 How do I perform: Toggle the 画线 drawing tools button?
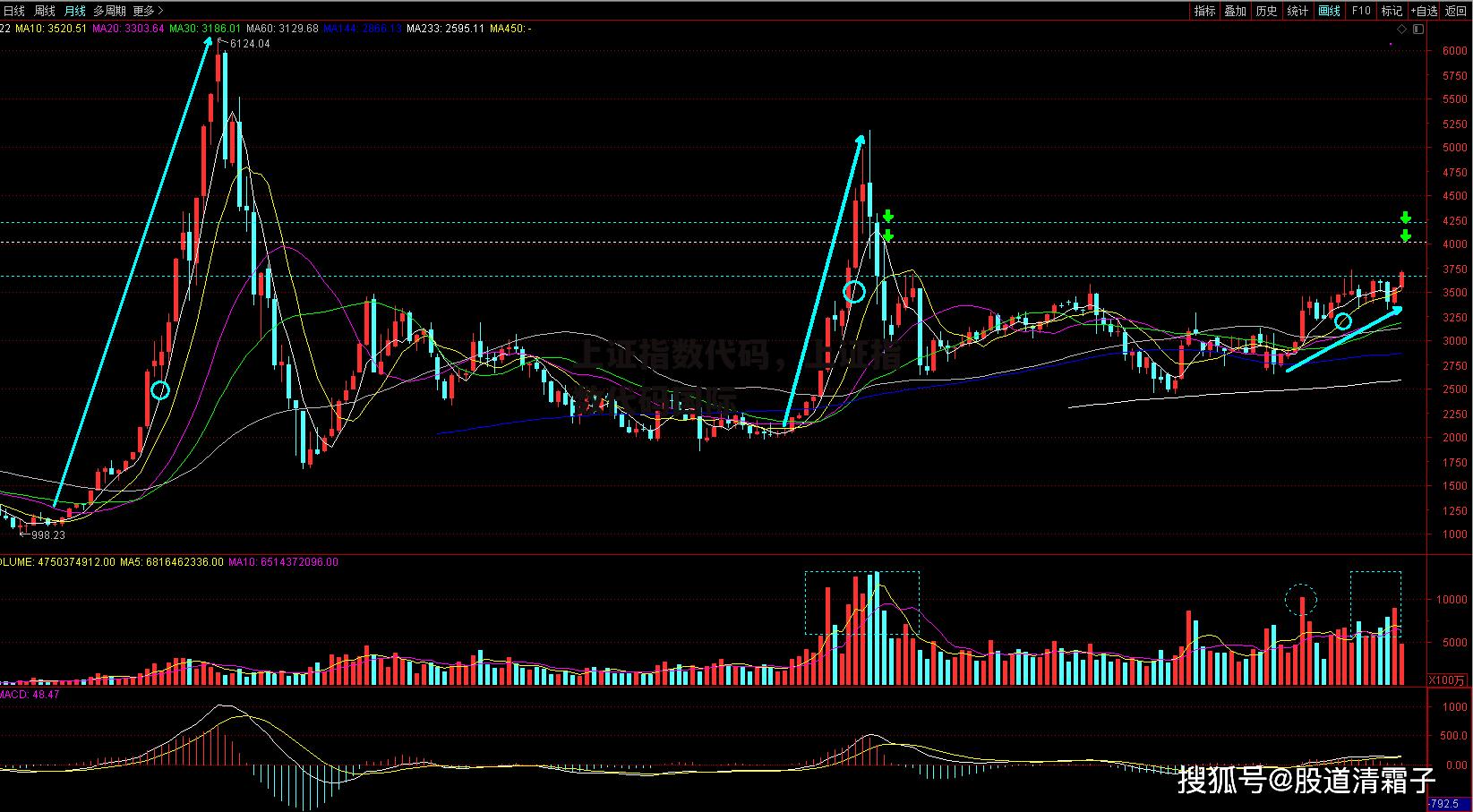(x=1329, y=11)
